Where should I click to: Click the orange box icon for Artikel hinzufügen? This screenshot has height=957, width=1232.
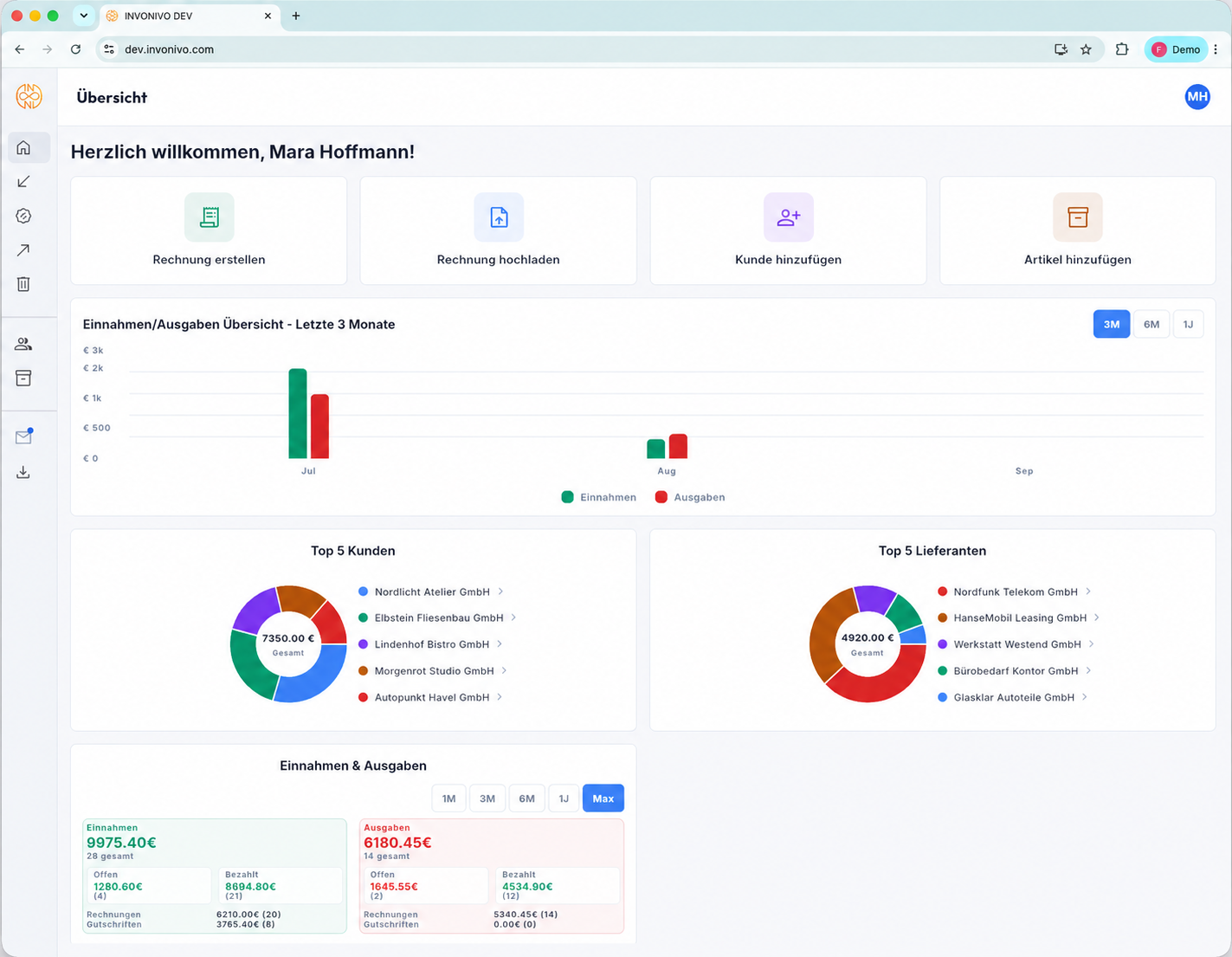pyautogui.click(x=1078, y=217)
